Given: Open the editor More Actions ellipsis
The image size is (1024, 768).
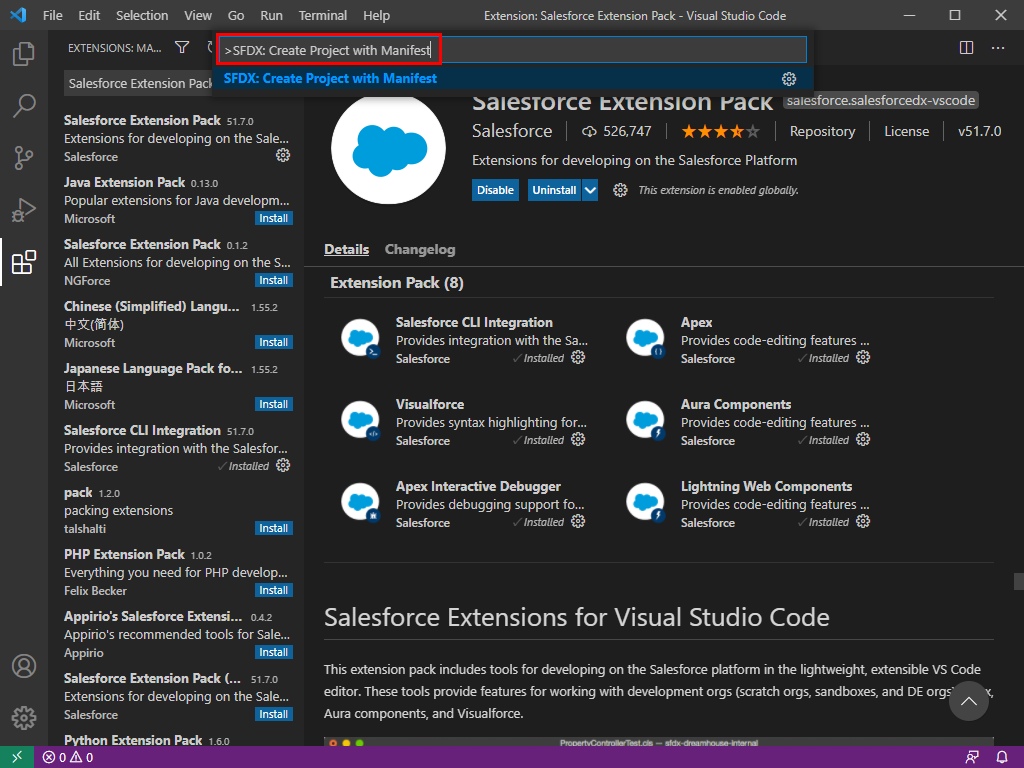Looking at the screenshot, I should point(998,48).
